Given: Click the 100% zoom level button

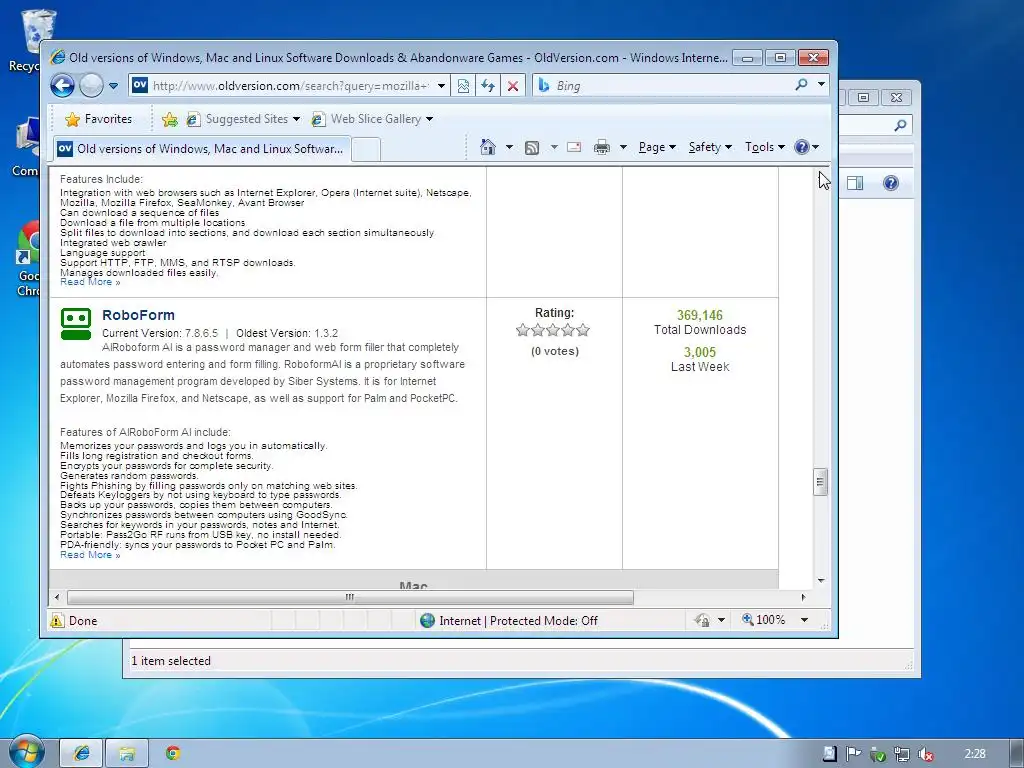Looking at the screenshot, I should tap(763, 620).
